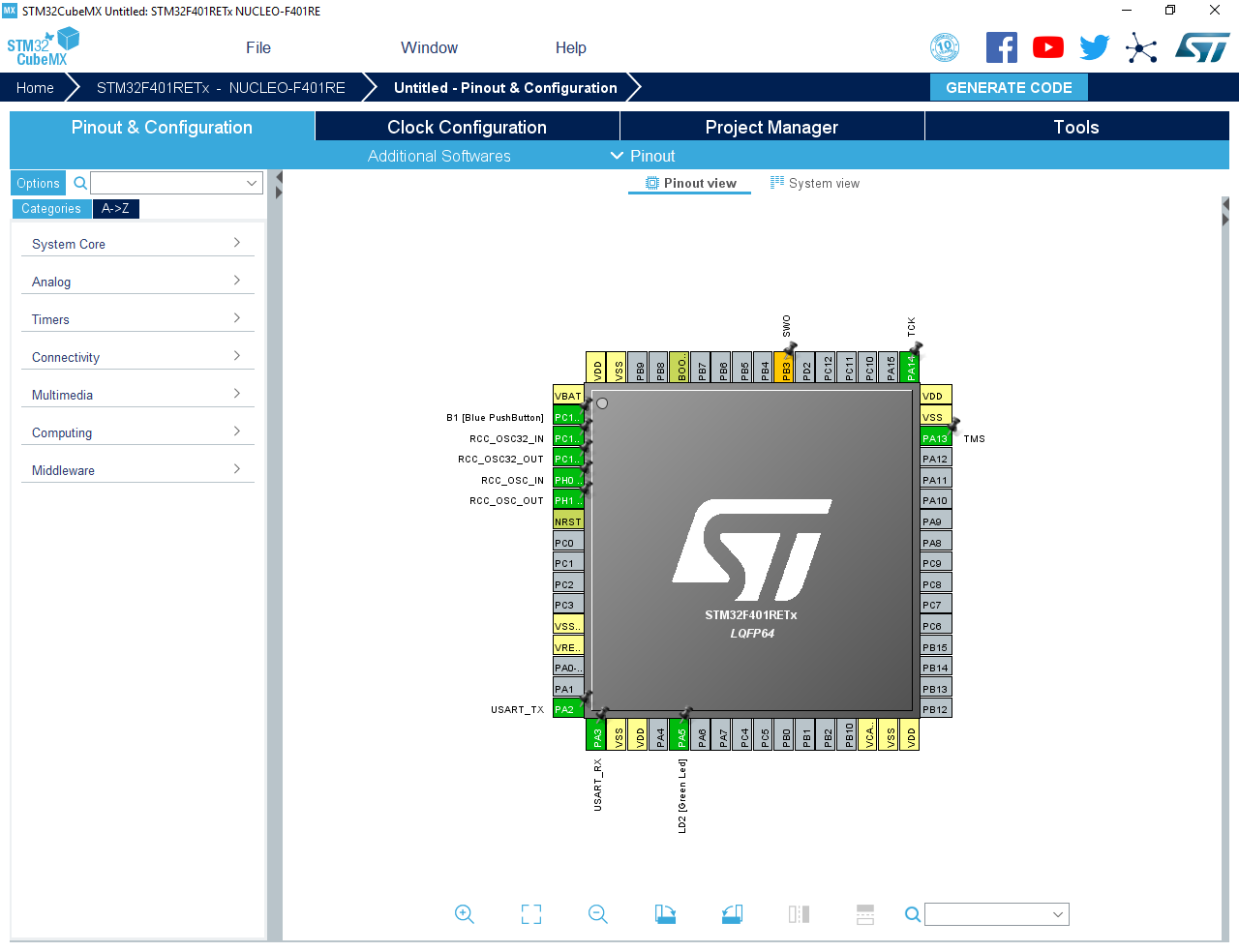The height and width of the screenshot is (952, 1239).
Task: Click the Options button
Action: pyautogui.click(x=38, y=183)
